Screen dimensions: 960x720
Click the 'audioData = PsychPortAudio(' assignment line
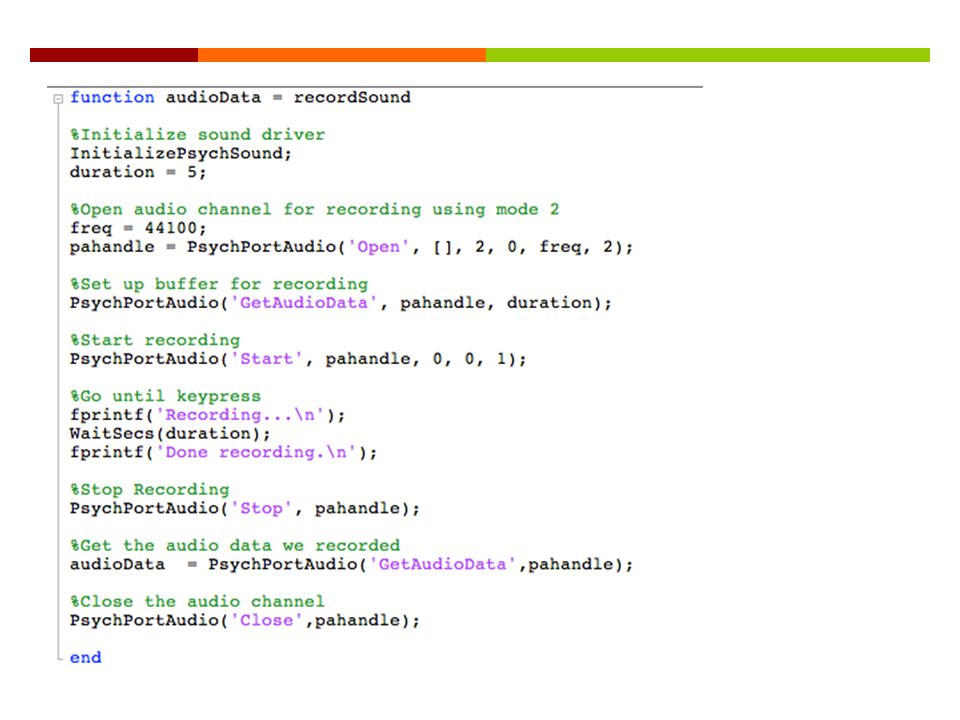tap(351, 564)
